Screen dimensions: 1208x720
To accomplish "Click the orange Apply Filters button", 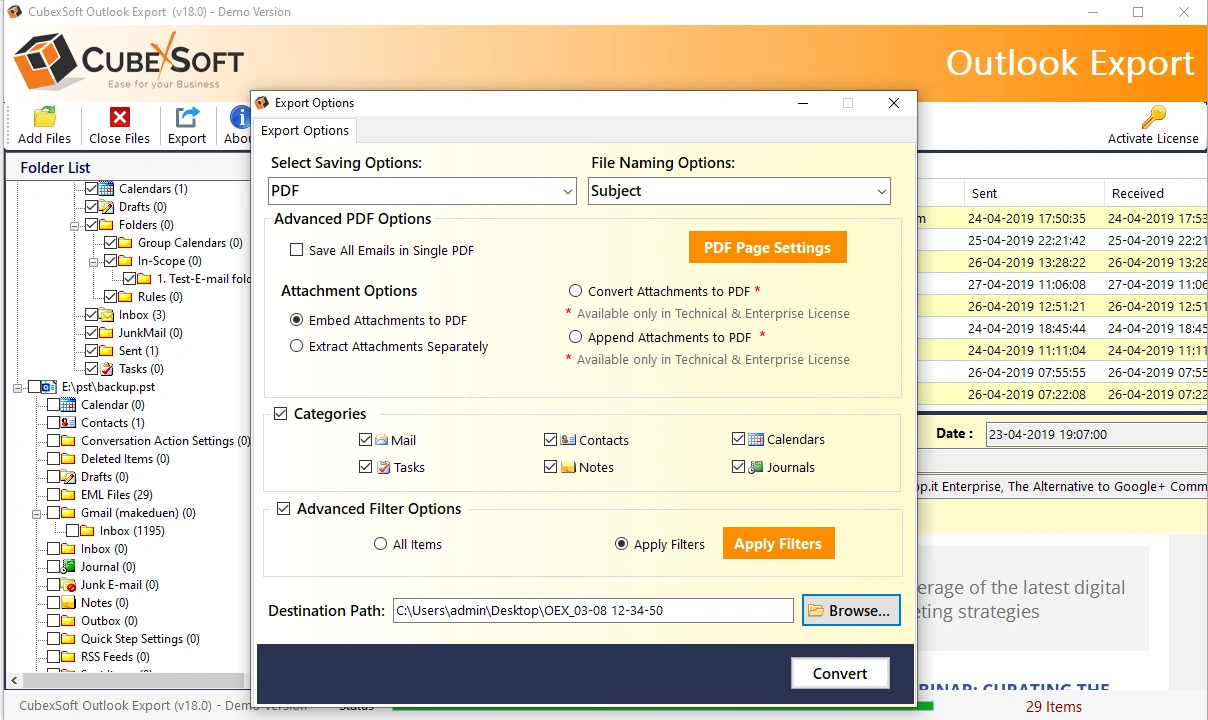I will [x=778, y=544].
